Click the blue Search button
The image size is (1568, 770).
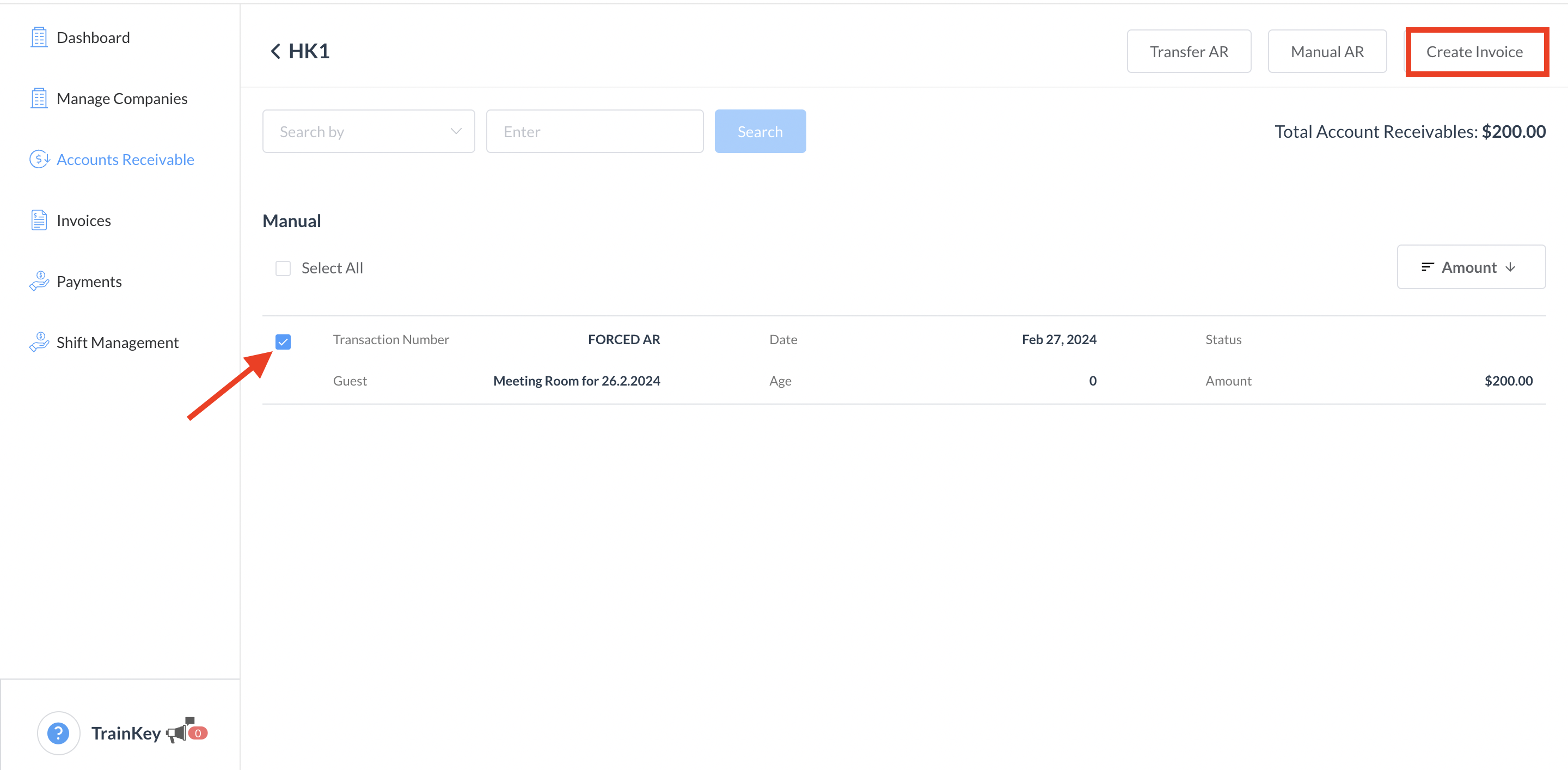point(759,131)
